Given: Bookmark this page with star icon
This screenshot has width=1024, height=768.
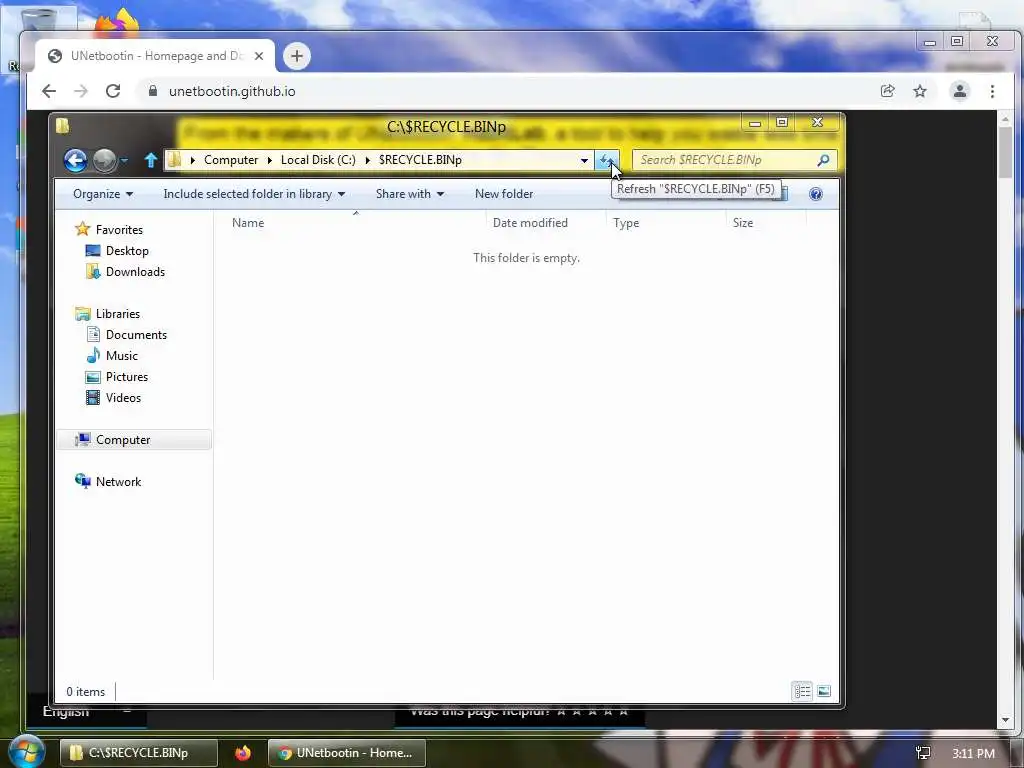Looking at the screenshot, I should click(x=920, y=91).
